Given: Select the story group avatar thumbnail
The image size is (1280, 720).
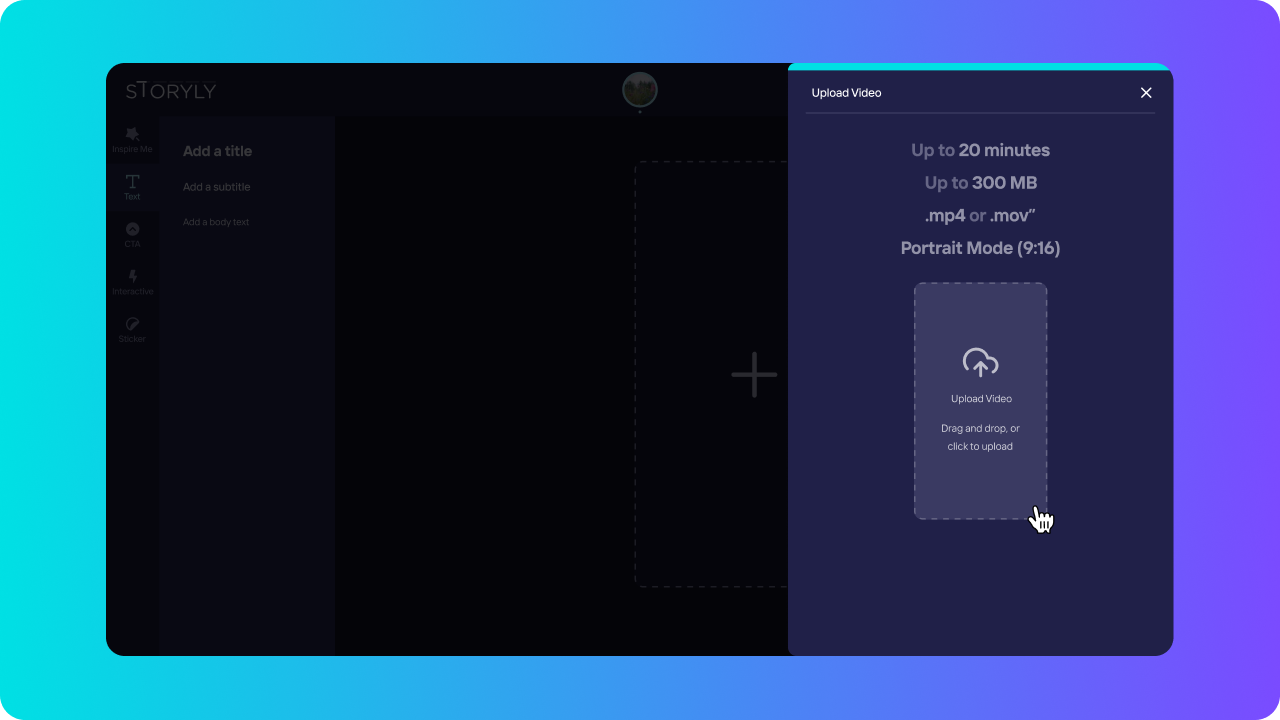Looking at the screenshot, I should pos(640,90).
